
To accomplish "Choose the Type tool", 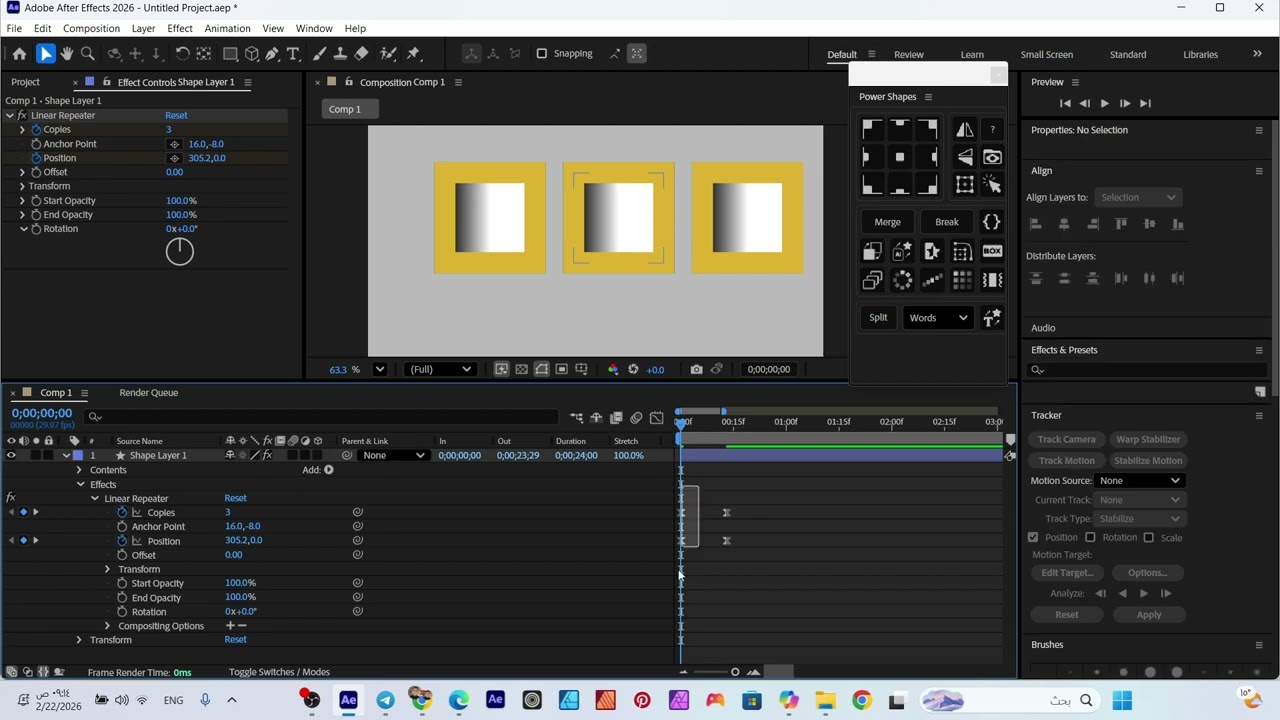I will click(x=293, y=54).
